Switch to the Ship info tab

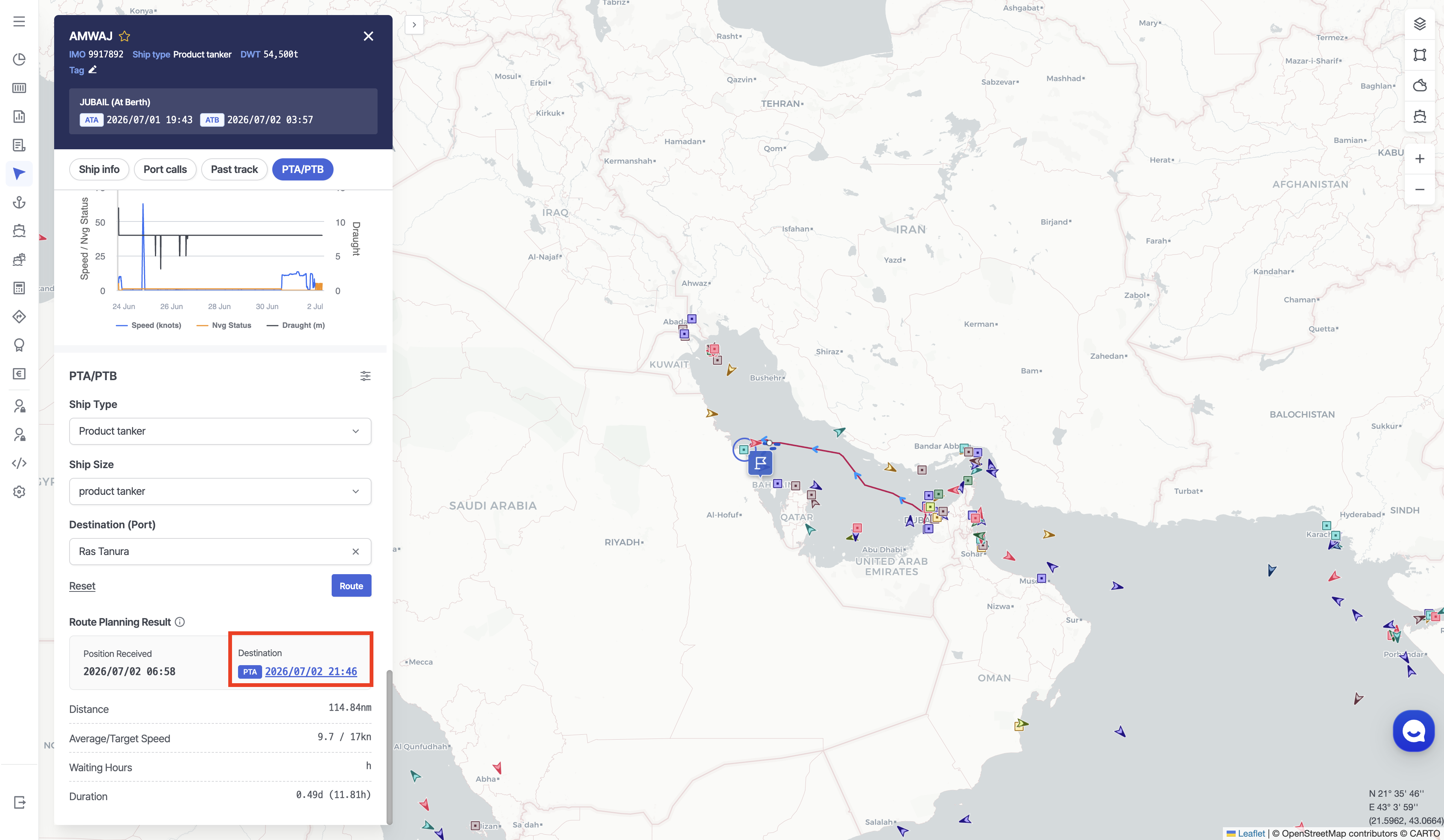[99, 169]
